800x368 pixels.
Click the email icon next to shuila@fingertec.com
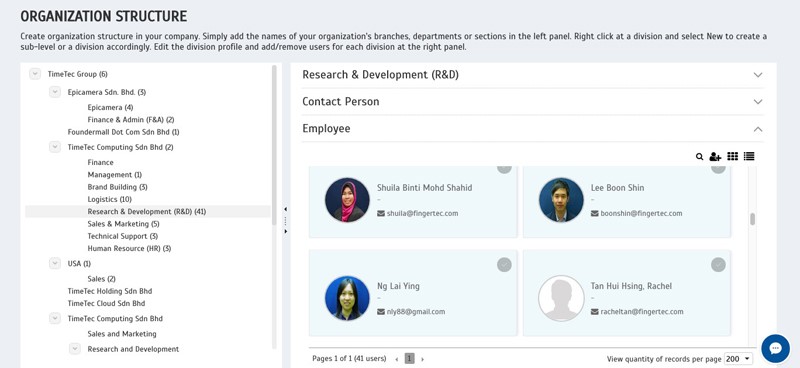click(x=381, y=213)
